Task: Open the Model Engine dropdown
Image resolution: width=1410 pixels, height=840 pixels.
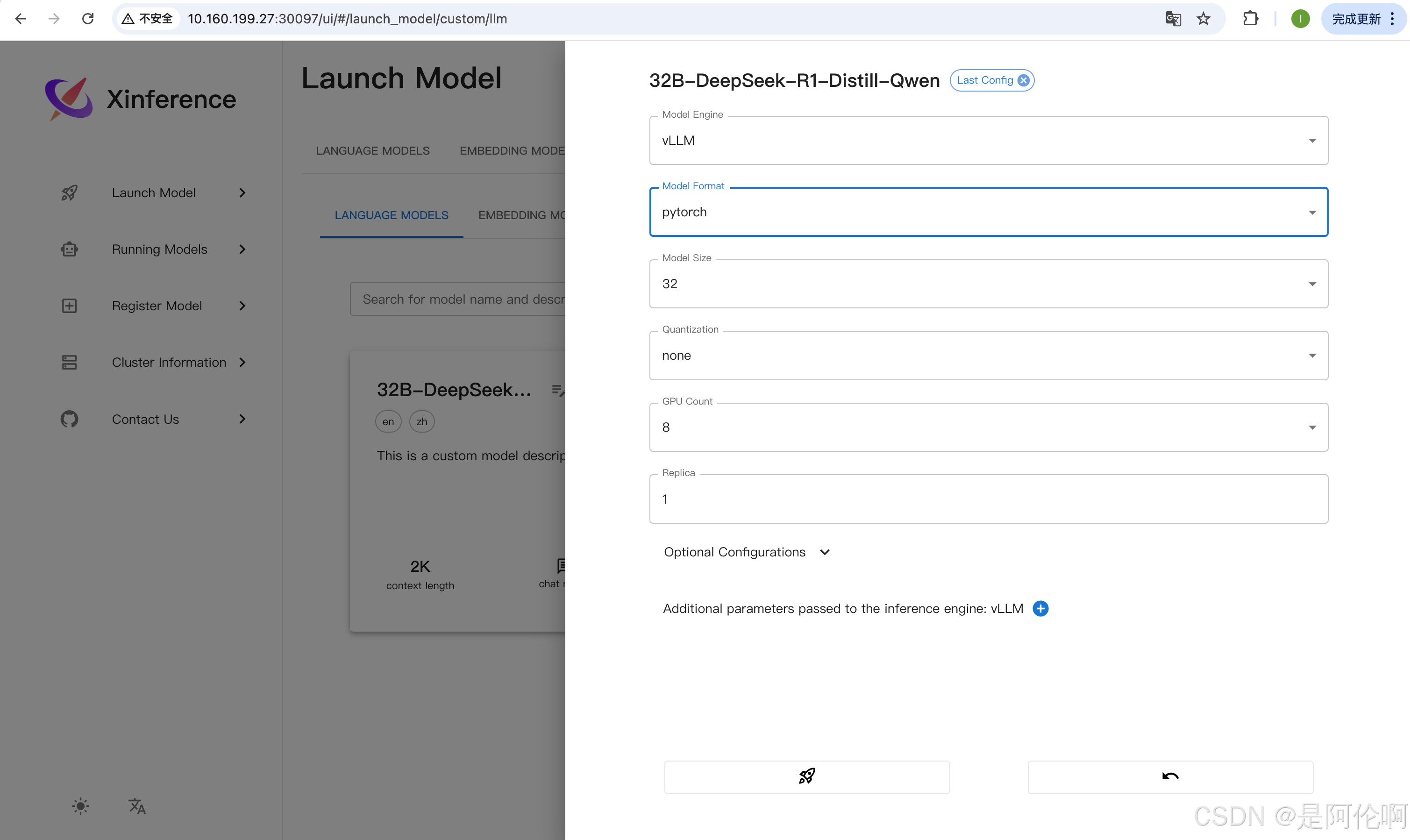Action: (x=988, y=140)
